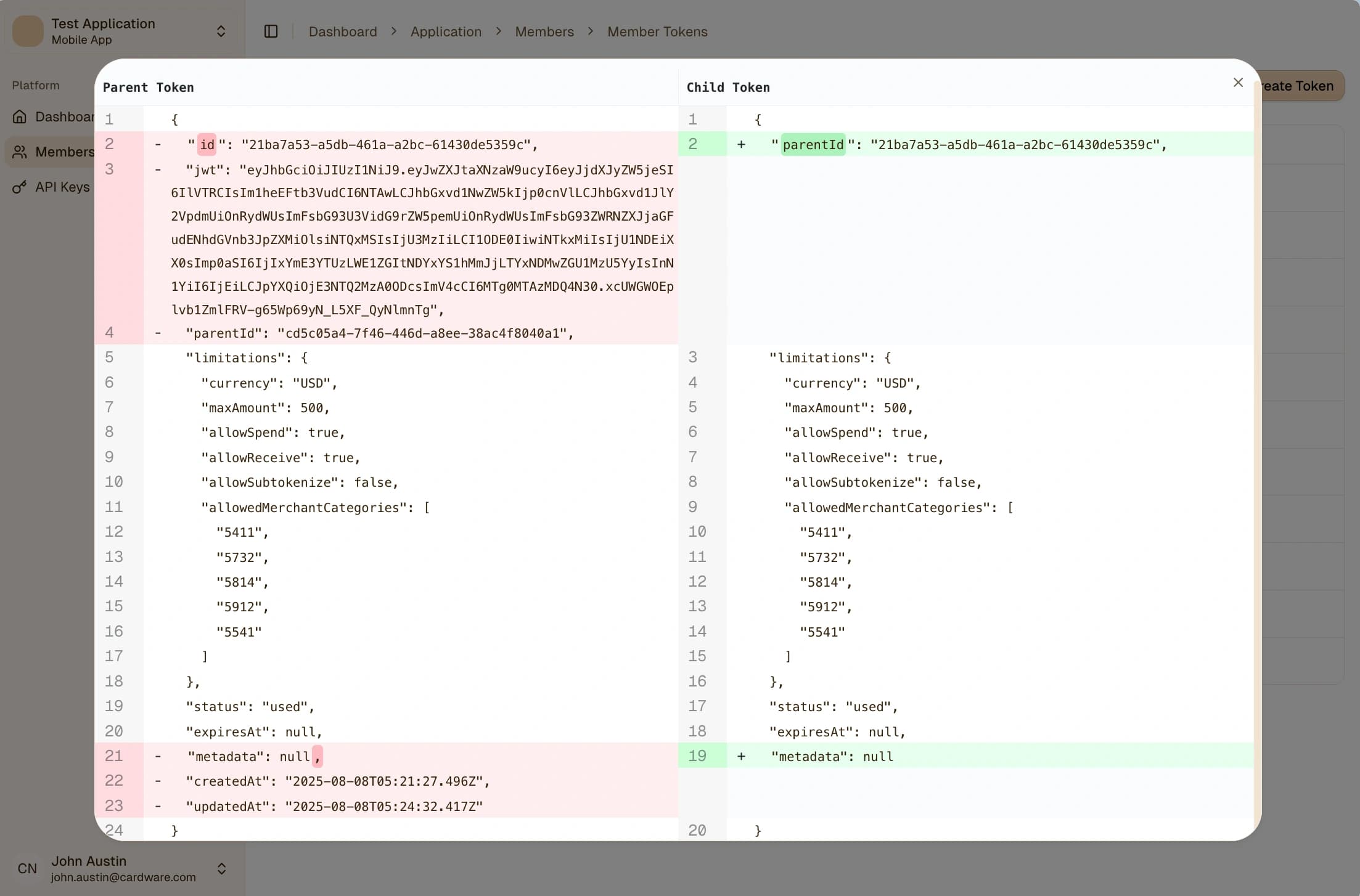
Task: Select Members using the people icon
Action: coord(20,152)
